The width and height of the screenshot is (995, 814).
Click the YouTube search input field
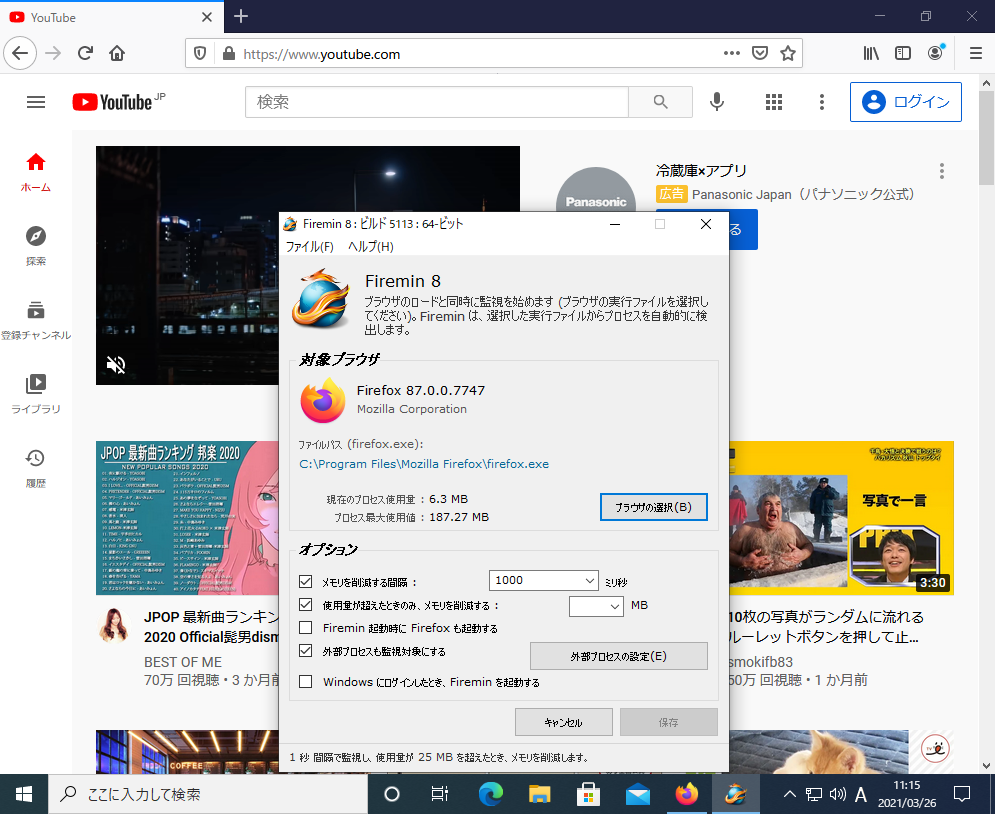pyautogui.click(x=436, y=102)
